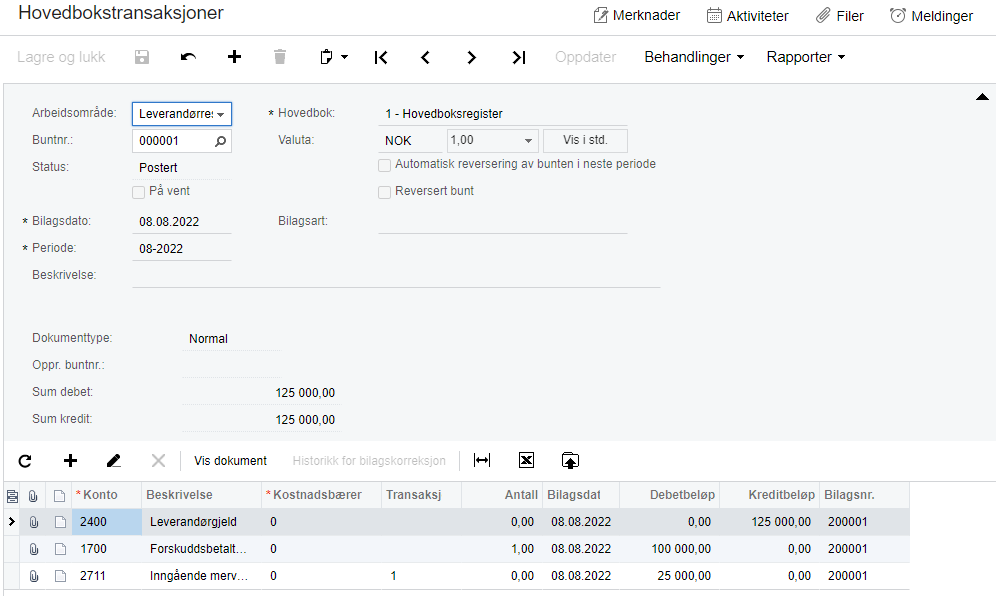Click Vis dokument
Screen dimensions: 996x596
click(231, 461)
